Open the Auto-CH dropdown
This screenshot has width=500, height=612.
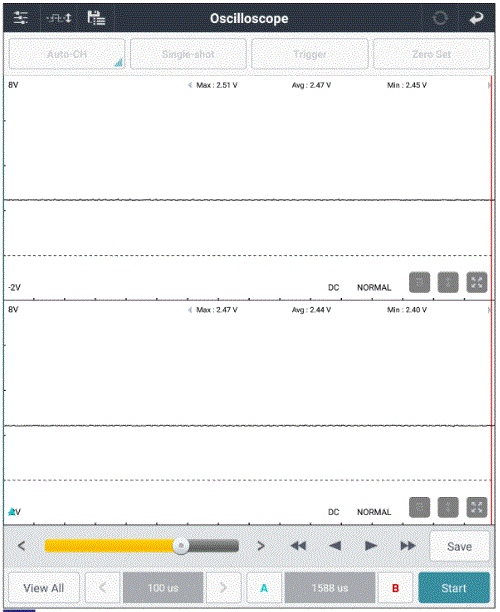coord(67,54)
